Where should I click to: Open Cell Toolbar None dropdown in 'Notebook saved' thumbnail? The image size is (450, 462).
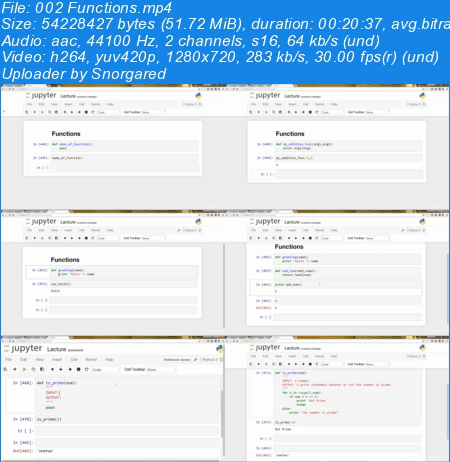point(161,369)
